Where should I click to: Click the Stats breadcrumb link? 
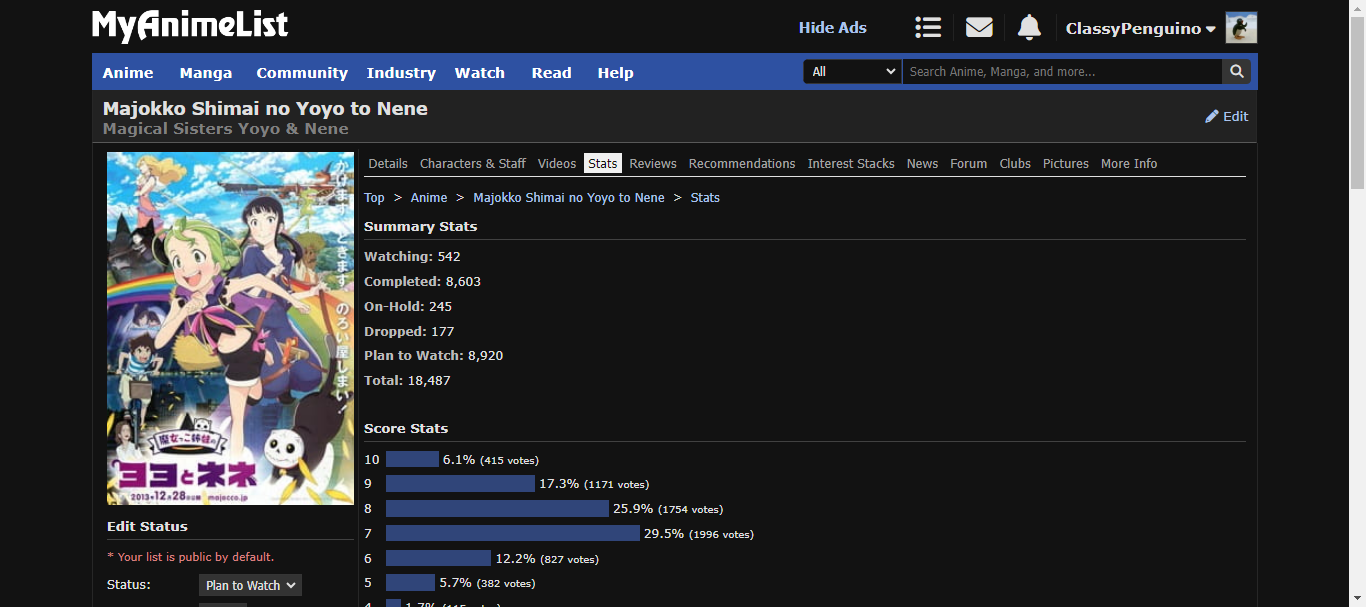705,198
